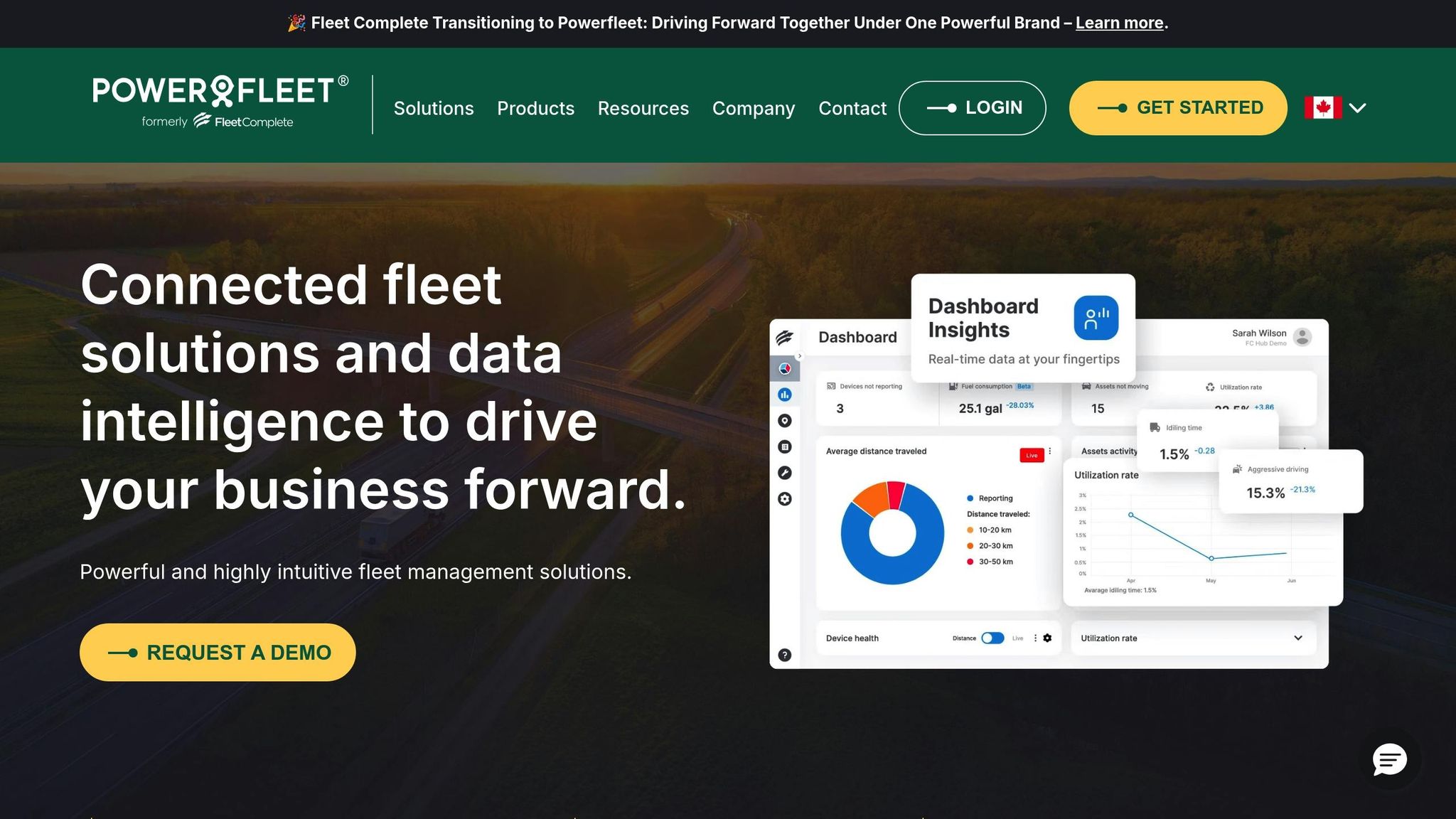The width and height of the screenshot is (1456, 819).
Task: Click the LOGIN button
Action: (972, 108)
